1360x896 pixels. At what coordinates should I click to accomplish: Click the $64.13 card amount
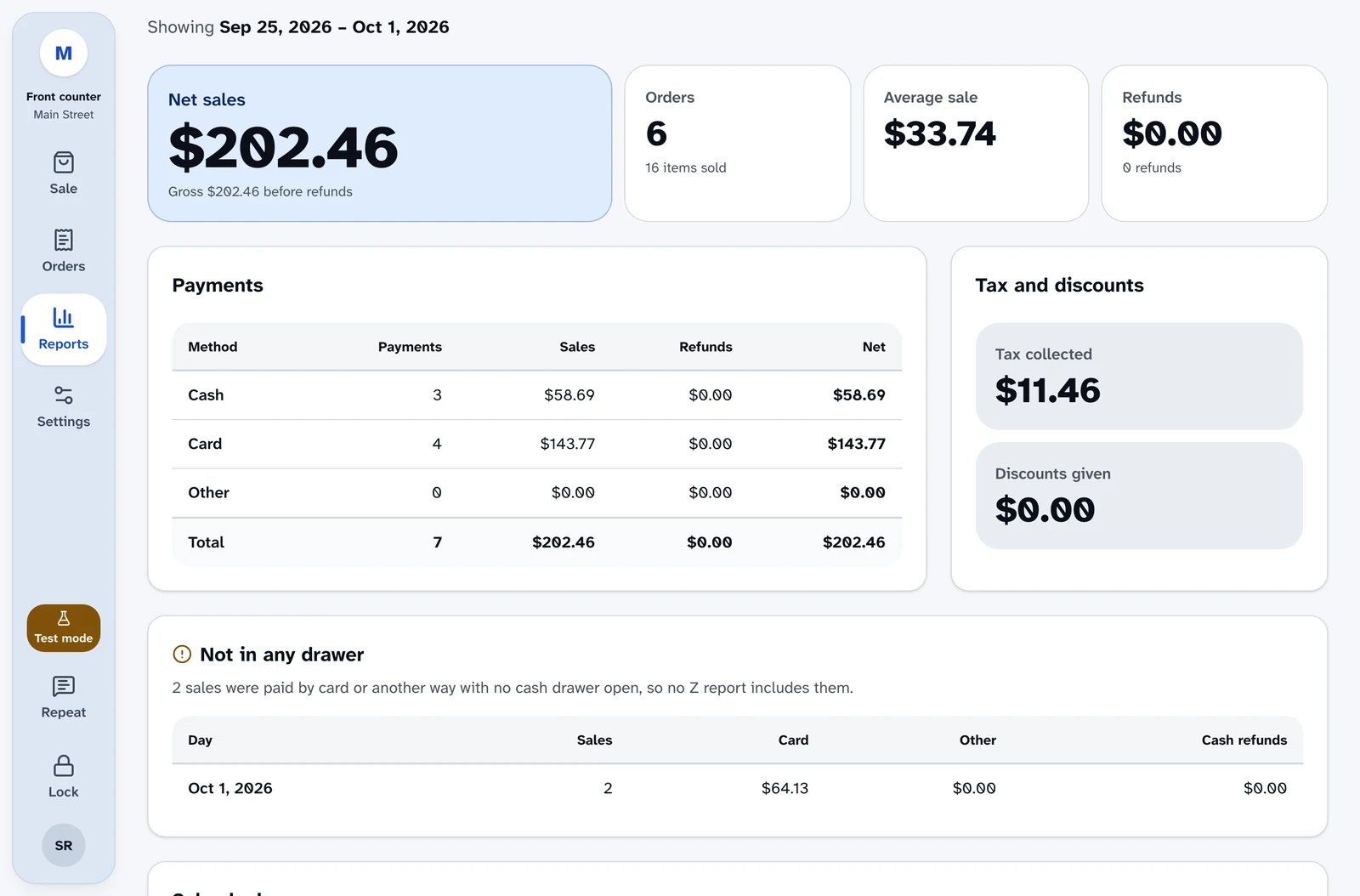pyautogui.click(x=785, y=788)
